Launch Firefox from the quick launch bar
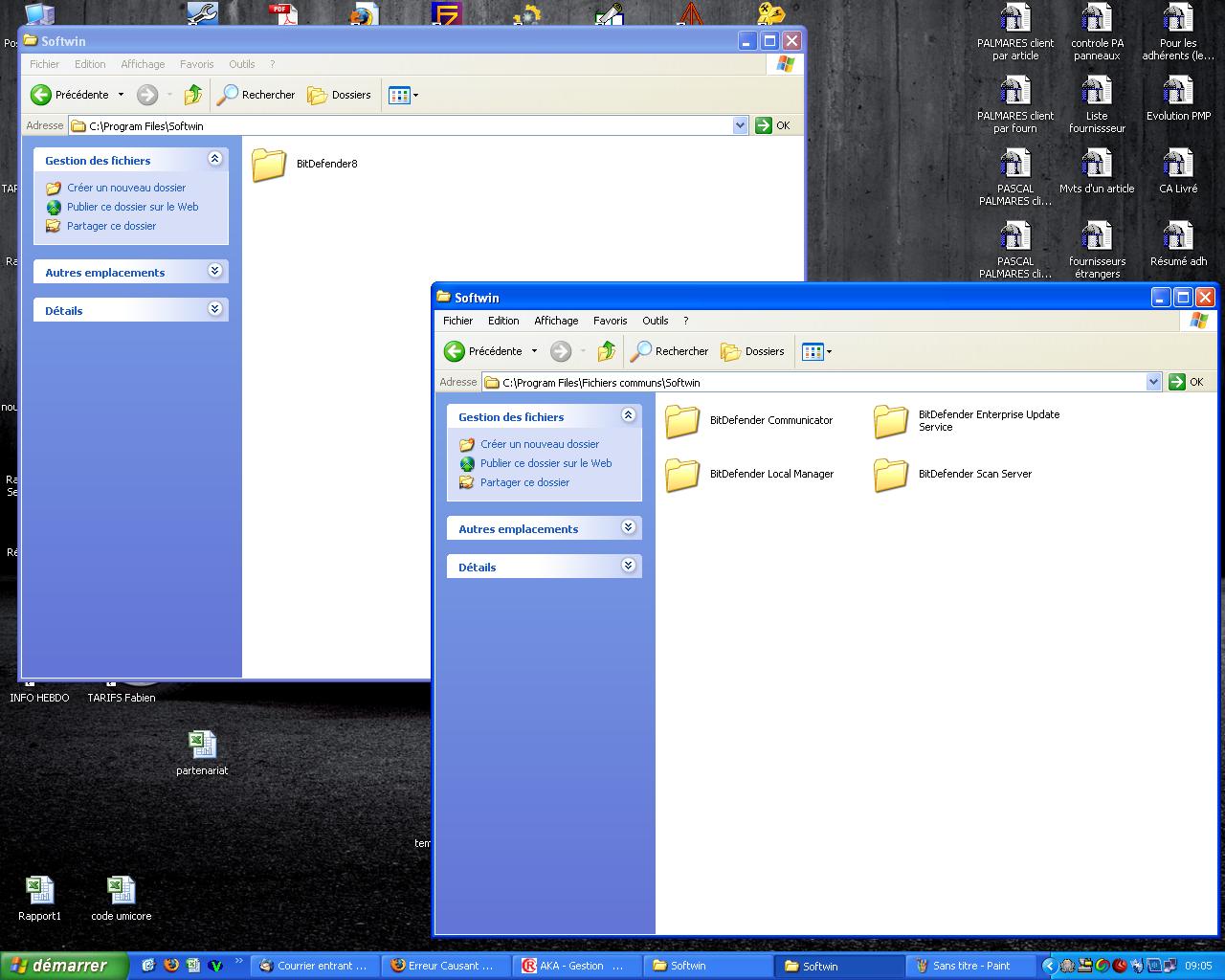Image resolution: width=1225 pixels, height=980 pixels. tap(171, 966)
